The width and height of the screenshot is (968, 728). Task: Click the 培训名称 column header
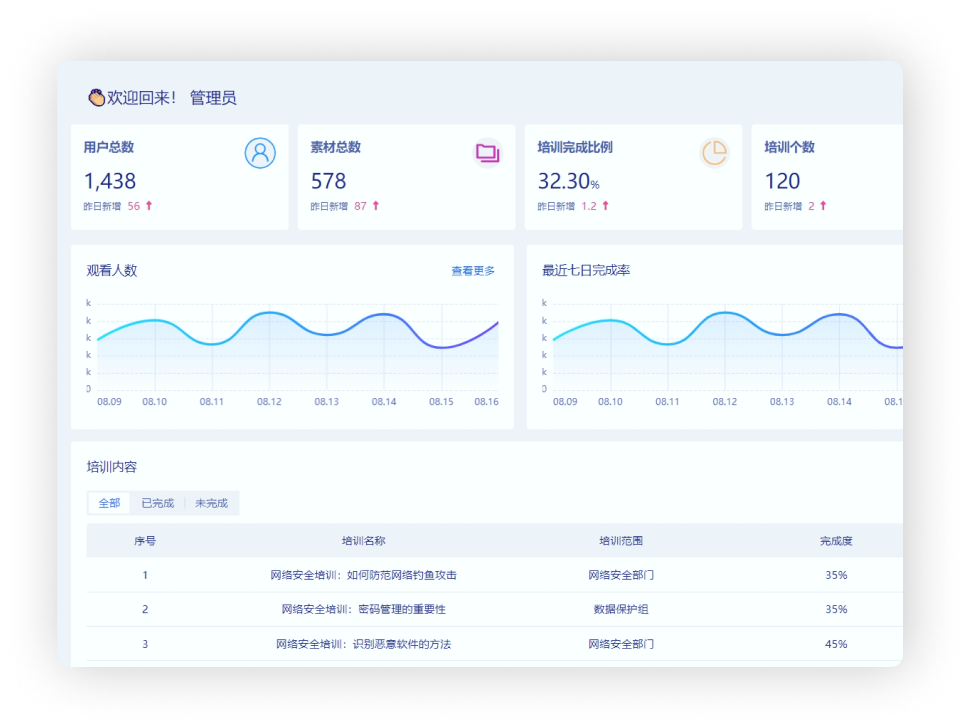[x=363, y=541]
